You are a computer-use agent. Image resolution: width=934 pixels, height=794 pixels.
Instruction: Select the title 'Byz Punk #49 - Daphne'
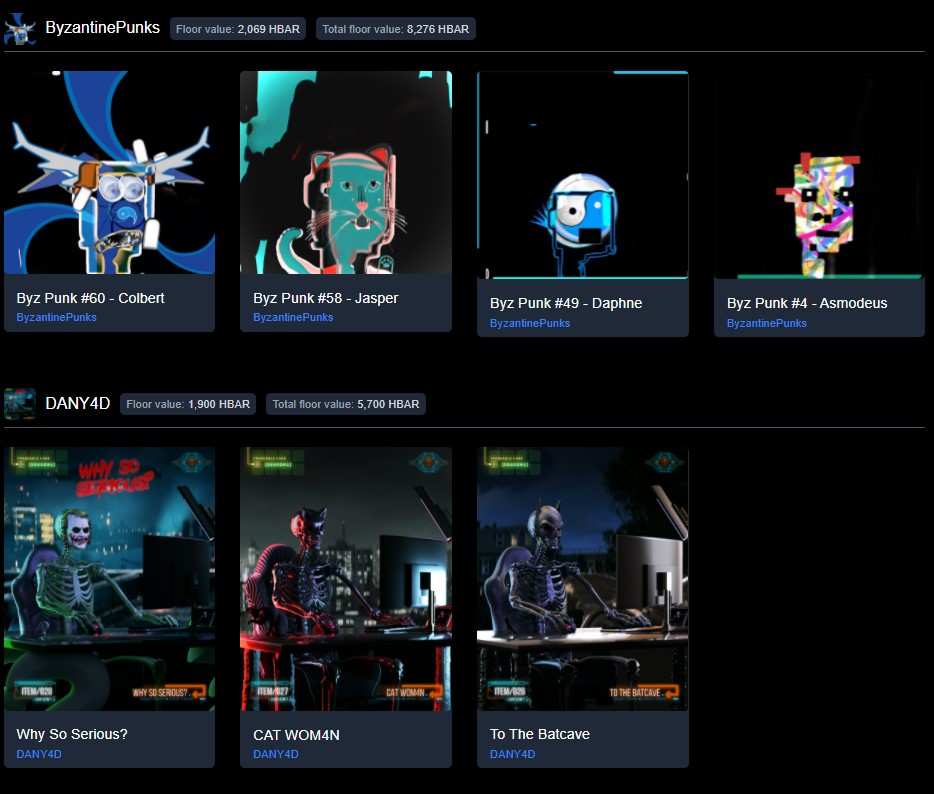[566, 303]
